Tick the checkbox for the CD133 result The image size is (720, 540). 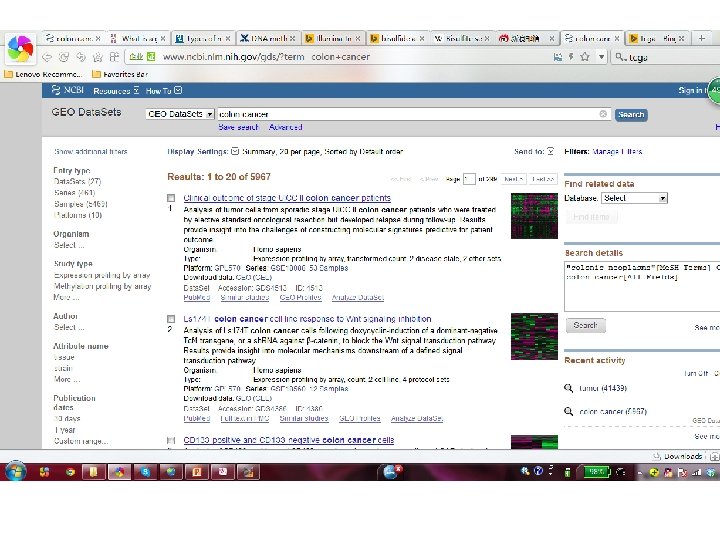pyautogui.click(x=171, y=440)
